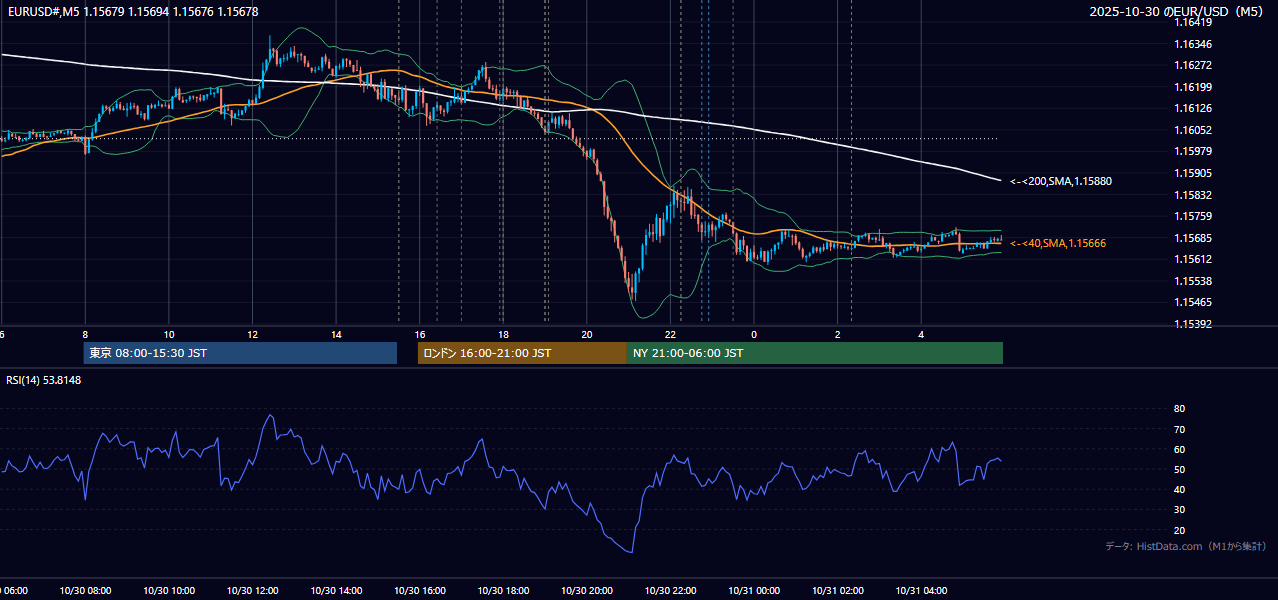The height and width of the screenshot is (600, 1278).
Task: Click the 10/30 08:00 date label
Action: (85, 591)
